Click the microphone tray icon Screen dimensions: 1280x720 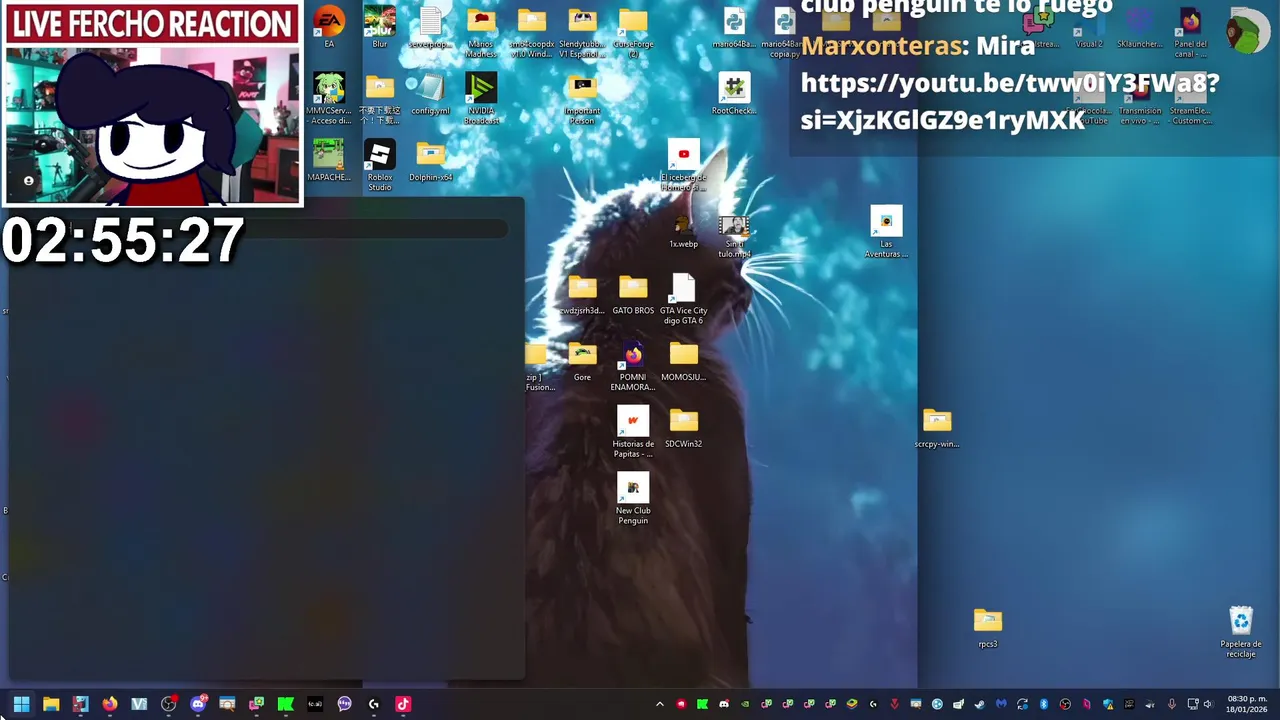[1172, 704]
